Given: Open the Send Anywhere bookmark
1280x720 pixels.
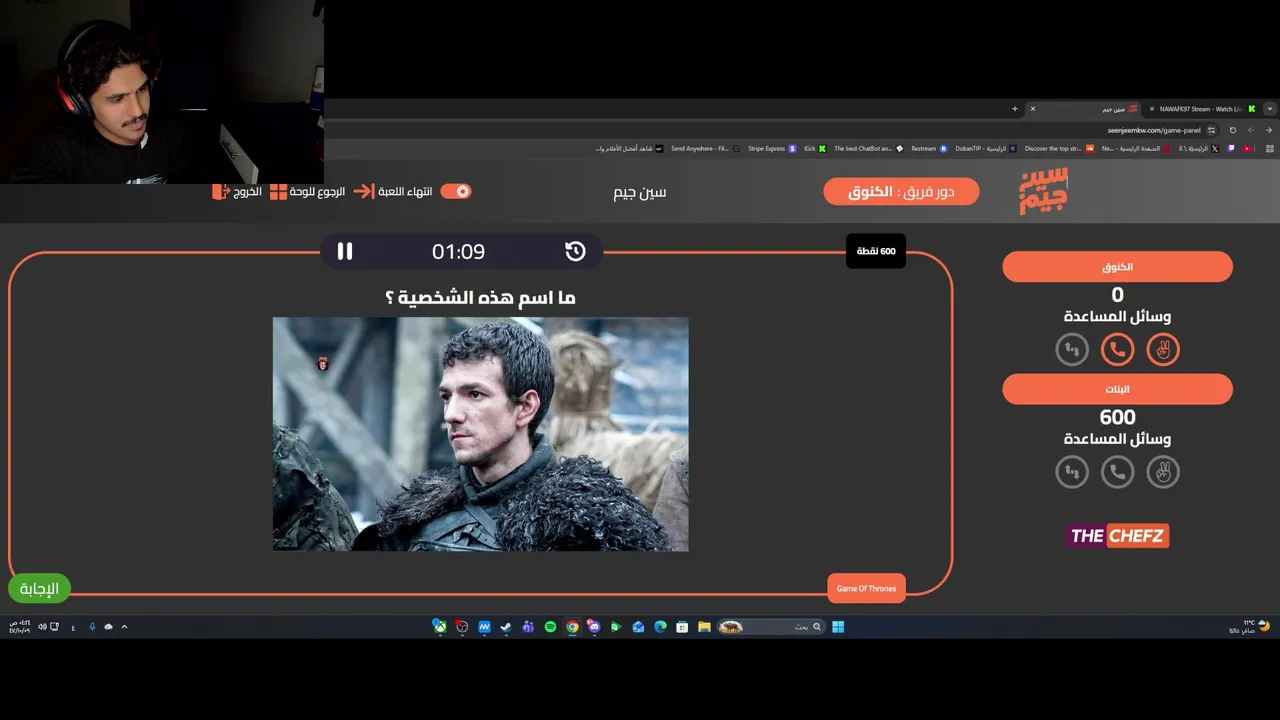Looking at the screenshot, I should (706, 149).
